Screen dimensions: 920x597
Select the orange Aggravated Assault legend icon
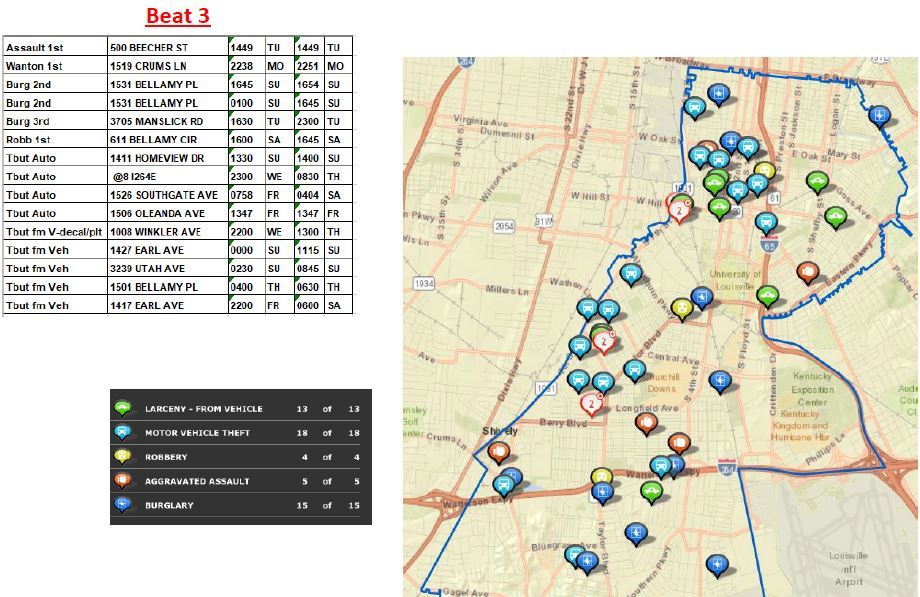(x=123, y=480)
